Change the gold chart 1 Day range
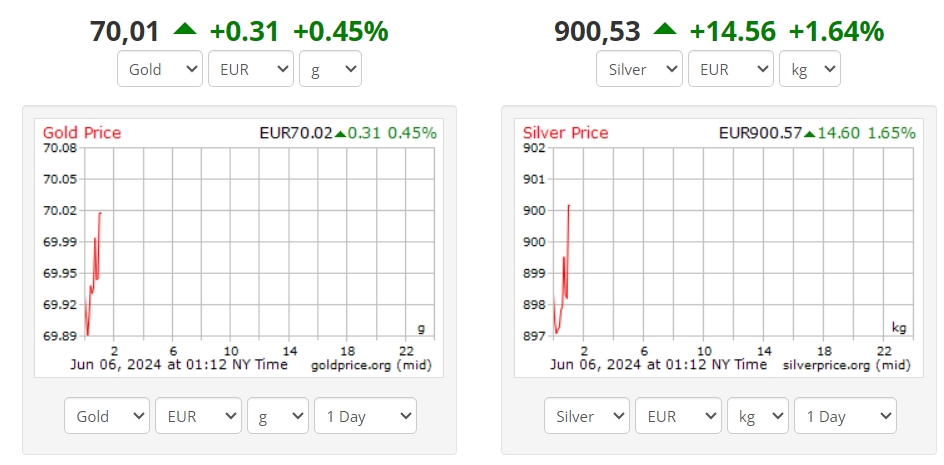The image size is (944, 465). coord(365,416)
